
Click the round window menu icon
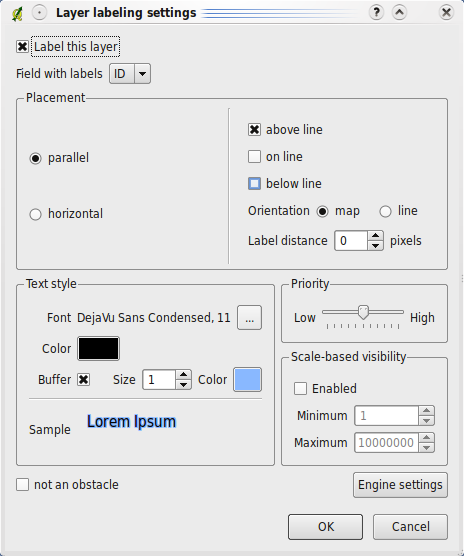point(39,13)
